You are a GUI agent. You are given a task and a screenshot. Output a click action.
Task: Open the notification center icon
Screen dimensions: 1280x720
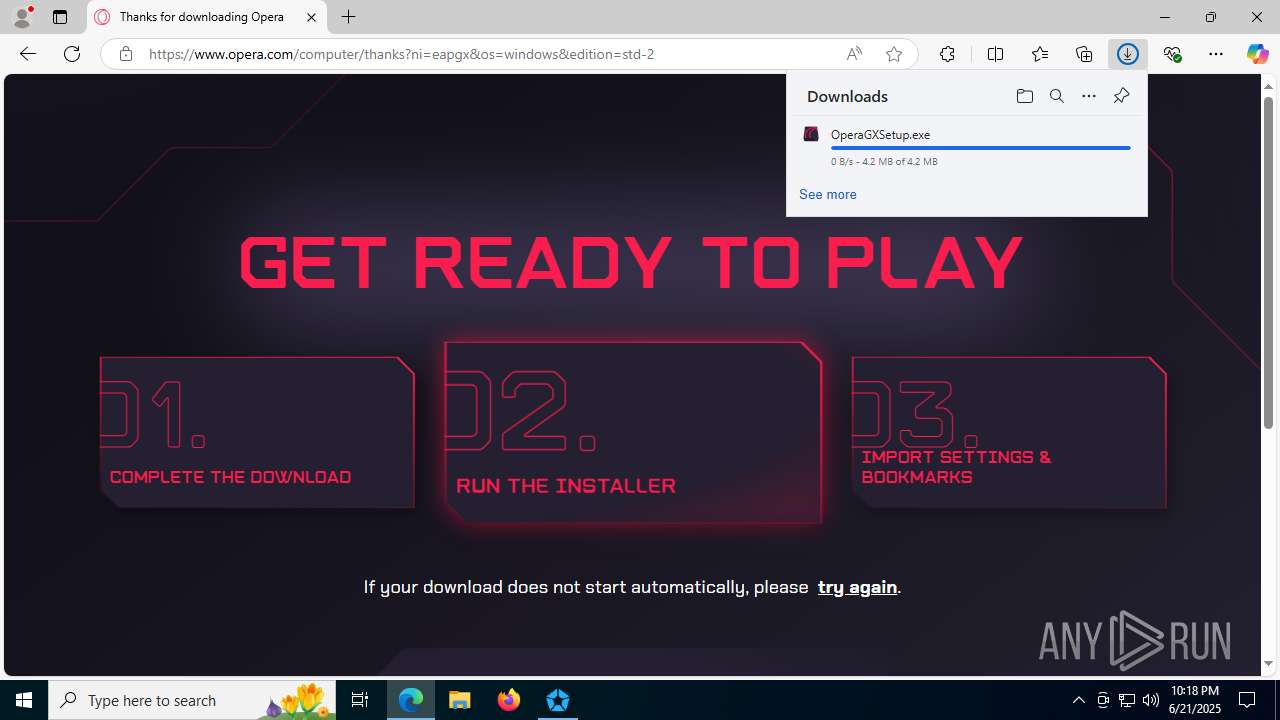pyautogui.click(x=1248, y=700)
